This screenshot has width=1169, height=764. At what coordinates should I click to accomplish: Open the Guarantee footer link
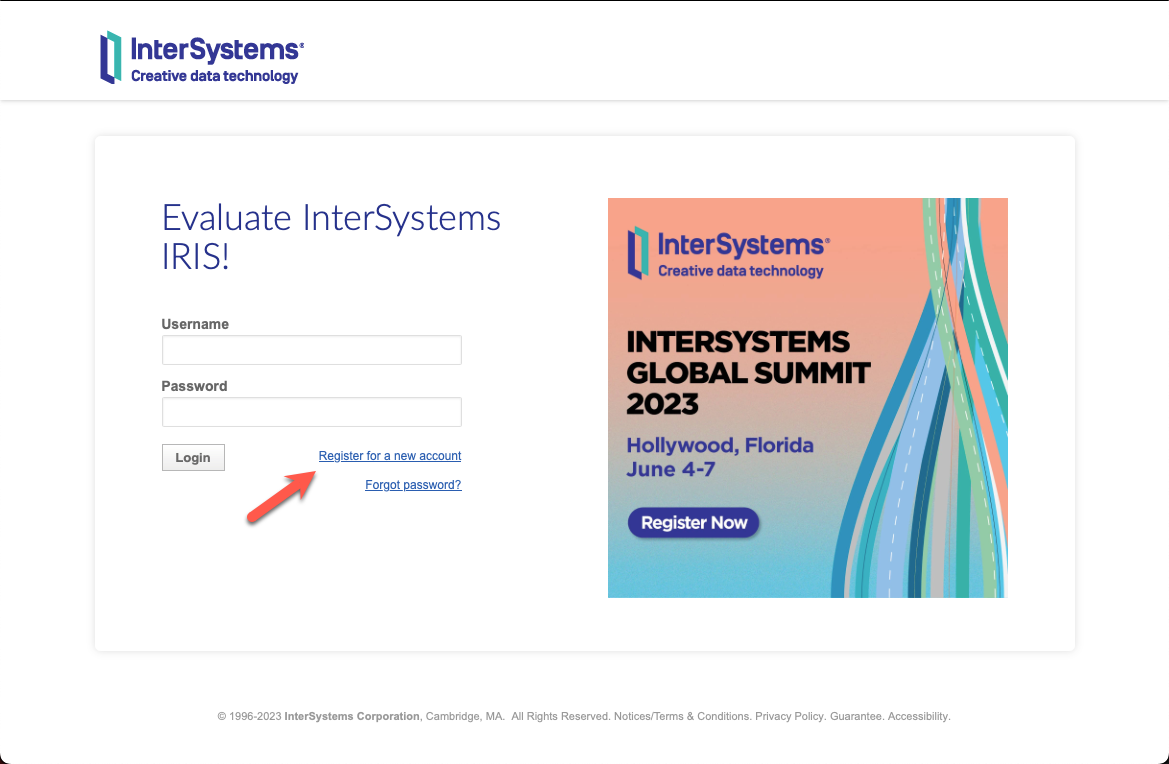click(856, 717)
